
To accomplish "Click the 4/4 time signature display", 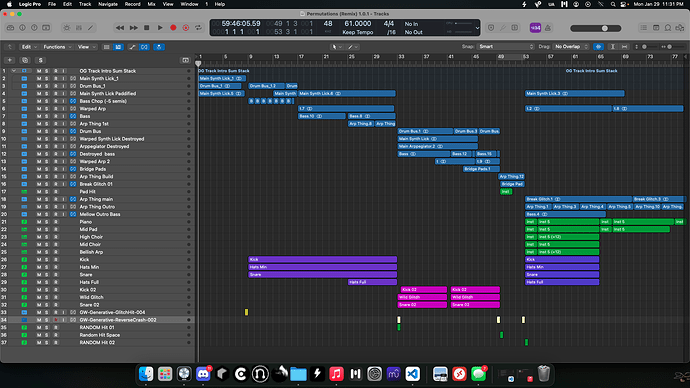I will (x=389, y=24).
